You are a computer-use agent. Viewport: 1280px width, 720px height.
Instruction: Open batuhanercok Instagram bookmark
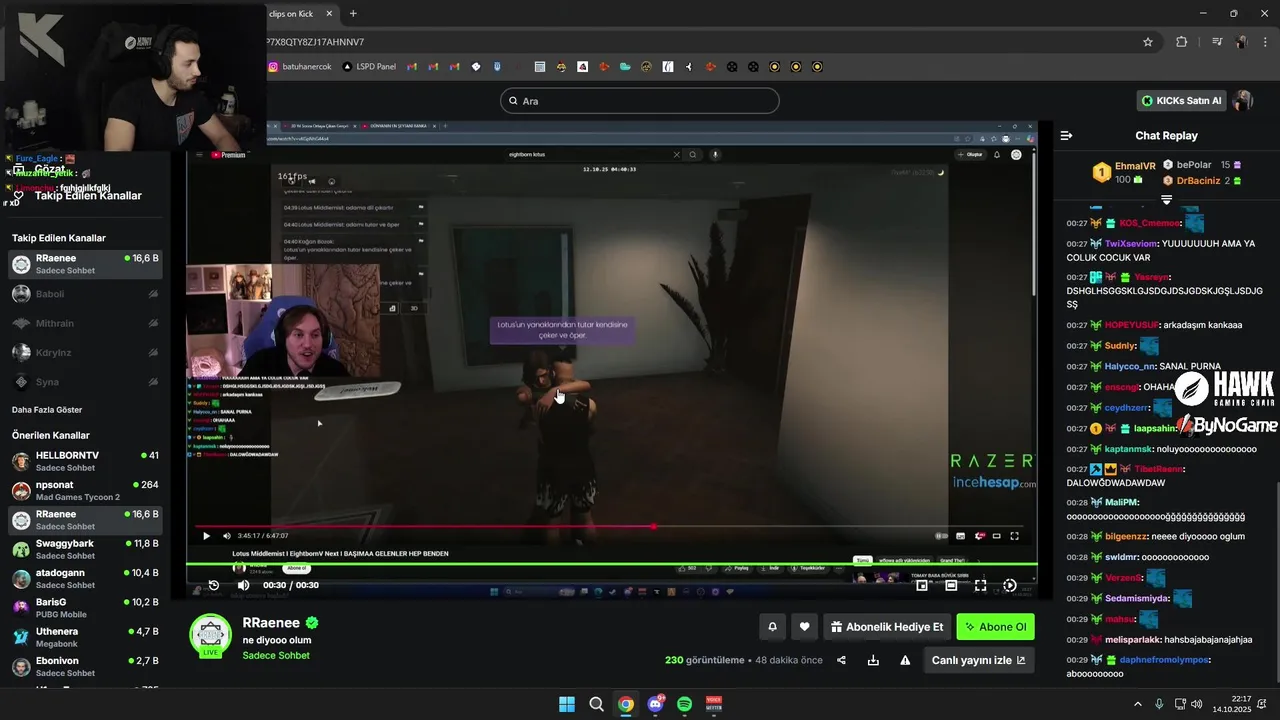click(x=298, y=67)
